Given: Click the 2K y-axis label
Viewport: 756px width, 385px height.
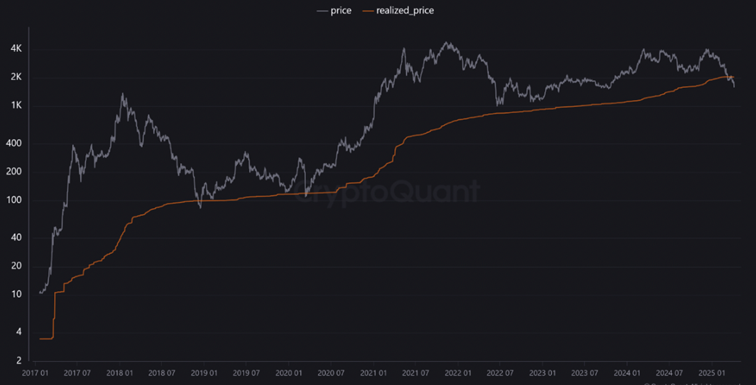Looking at the screenshot, I should click(x=16, y=78).
